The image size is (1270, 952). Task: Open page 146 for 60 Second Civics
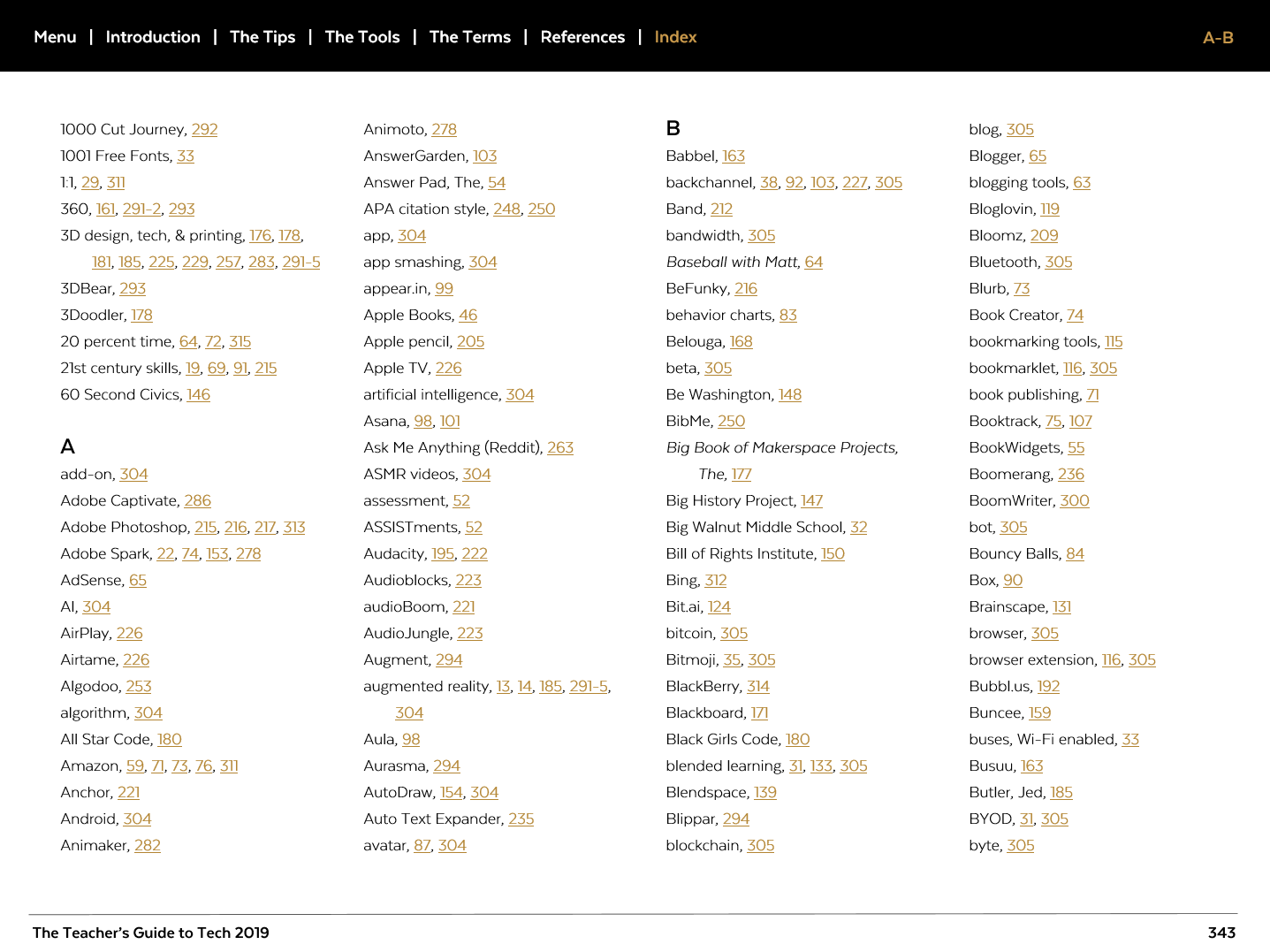[198, 394]
